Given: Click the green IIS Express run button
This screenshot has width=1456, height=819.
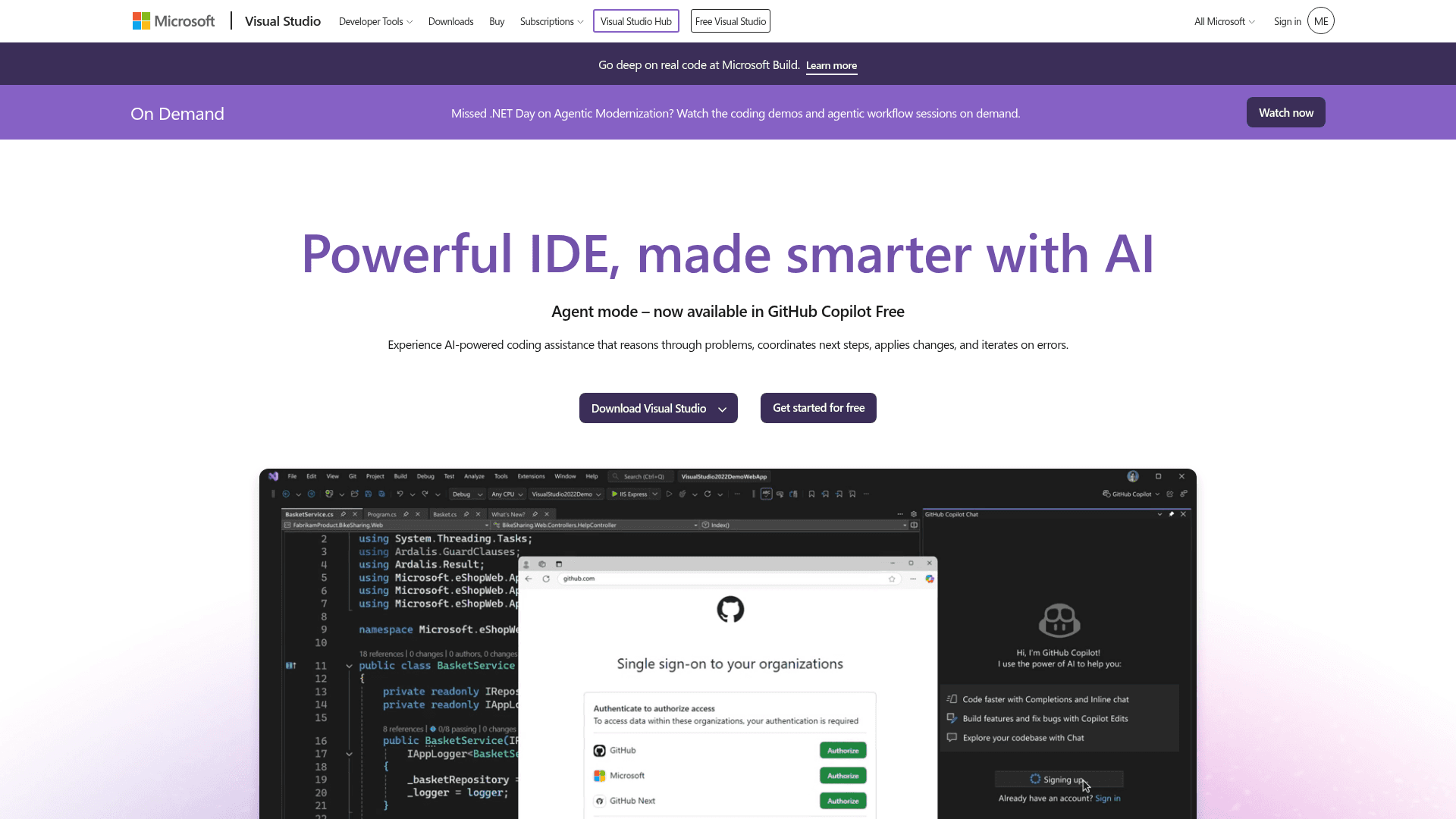Looking at the screenshot, I should (x=630, y=494).
